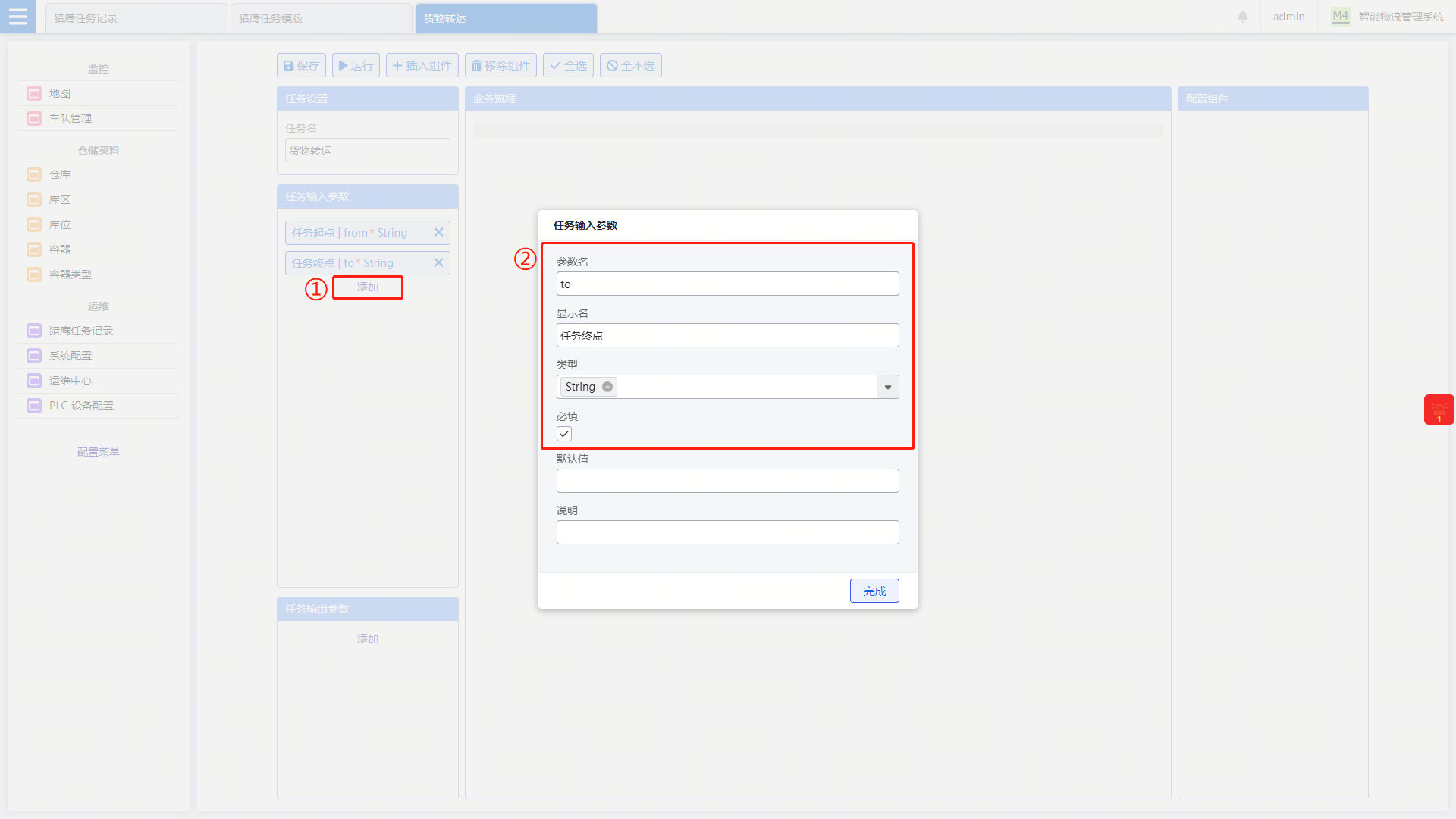
Task: Open 运维中心 in the sidebar
Action: [99, 381]
